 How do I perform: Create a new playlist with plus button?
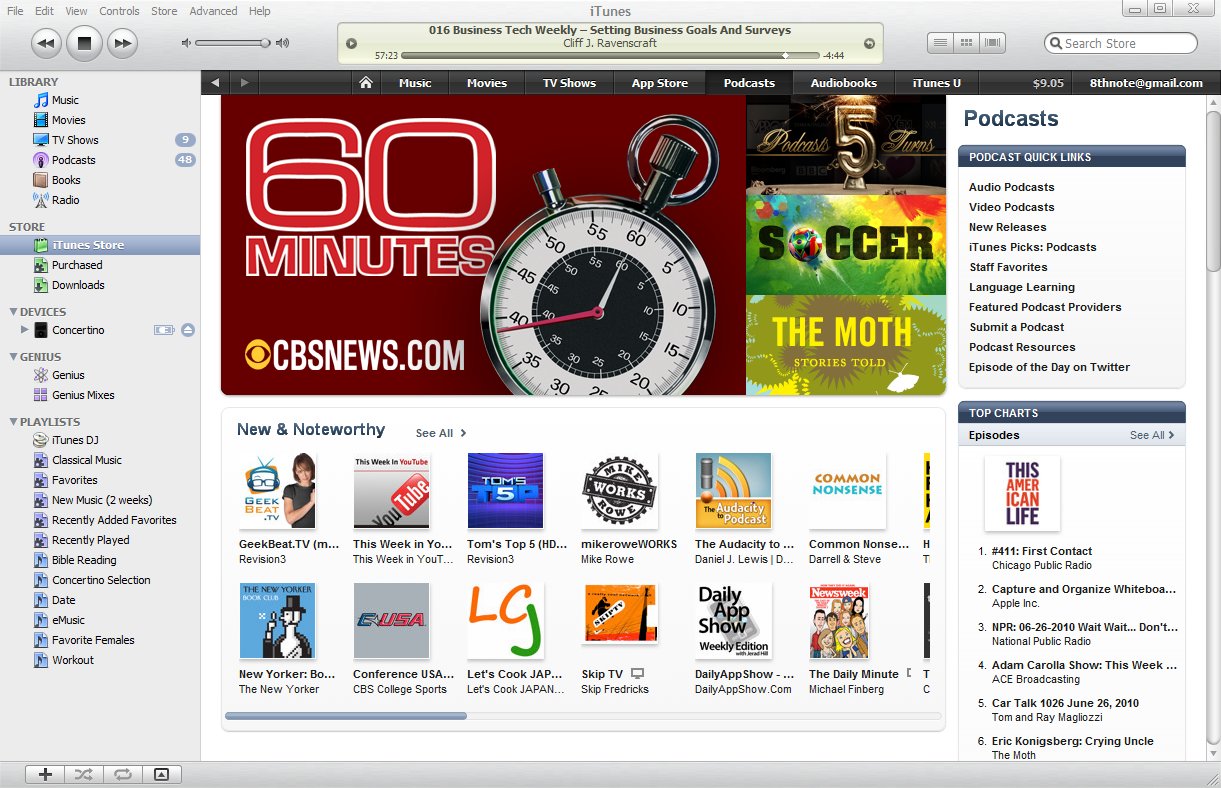pos(45,774)
